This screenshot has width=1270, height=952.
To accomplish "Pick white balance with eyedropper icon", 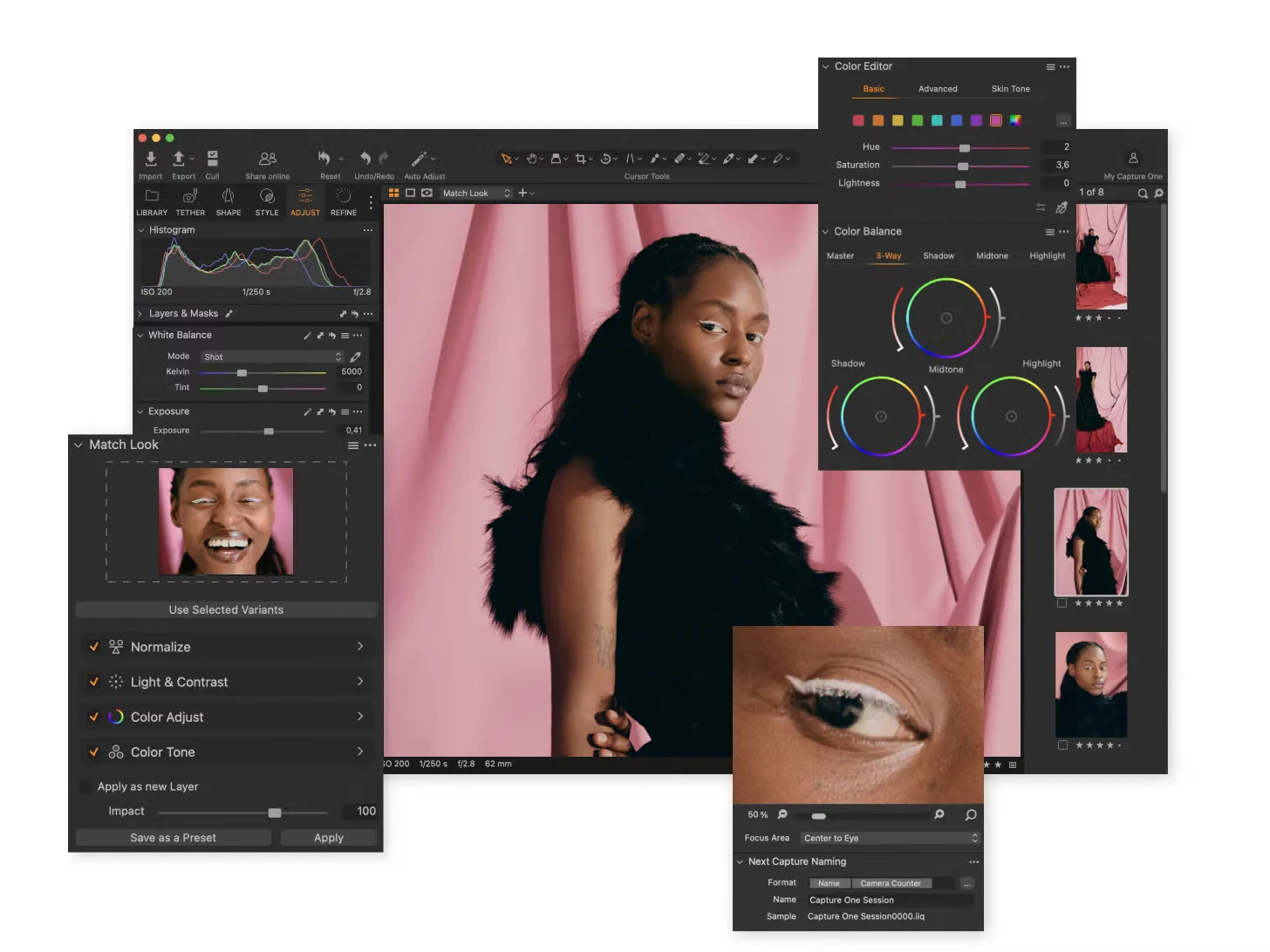I will 355,357.
